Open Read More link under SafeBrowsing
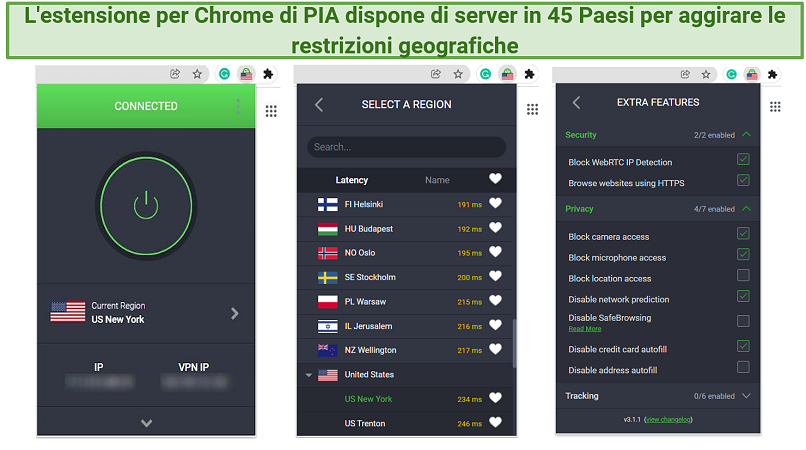 point(584,329)
